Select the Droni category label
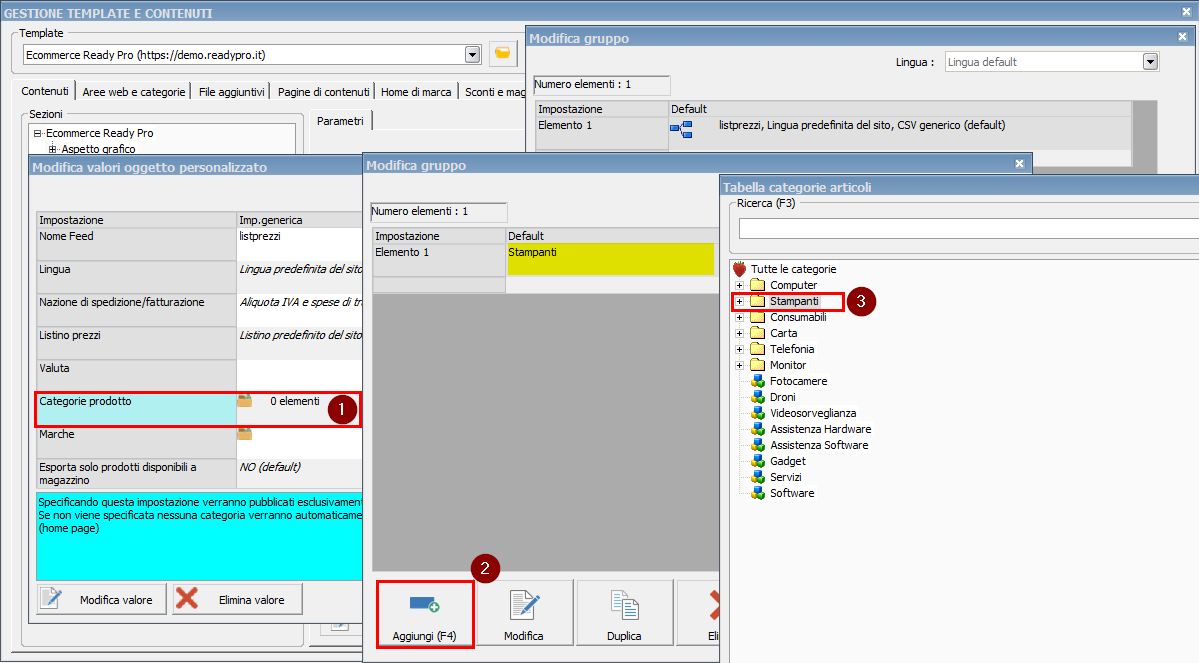Image resolution: width=1199 pixels, height=663 pixels. coord(782,397)
